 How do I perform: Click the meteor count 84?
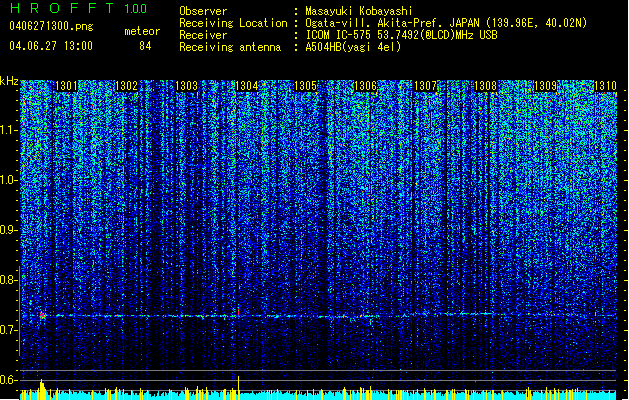point(145,46)
